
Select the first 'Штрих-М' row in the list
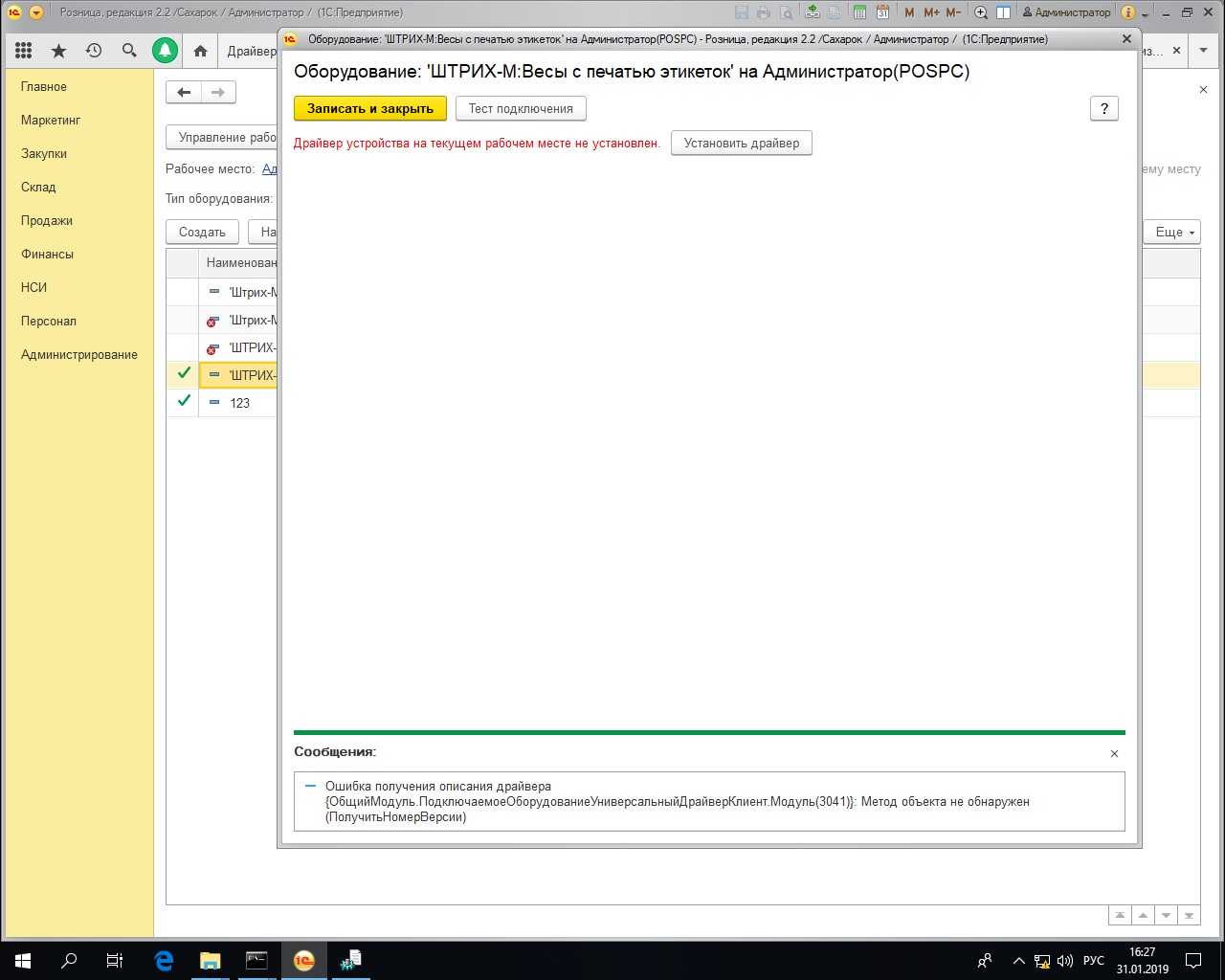(x=683, y=292)
